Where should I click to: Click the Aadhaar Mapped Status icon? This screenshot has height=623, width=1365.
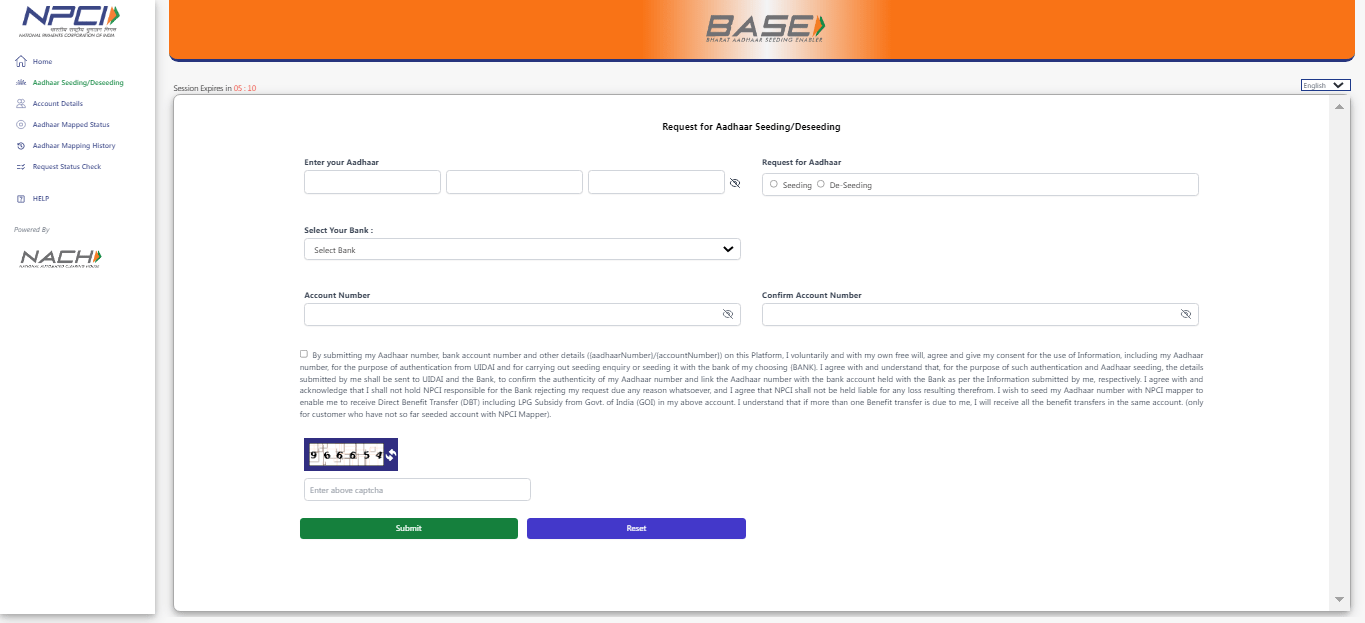pos(21,125)
